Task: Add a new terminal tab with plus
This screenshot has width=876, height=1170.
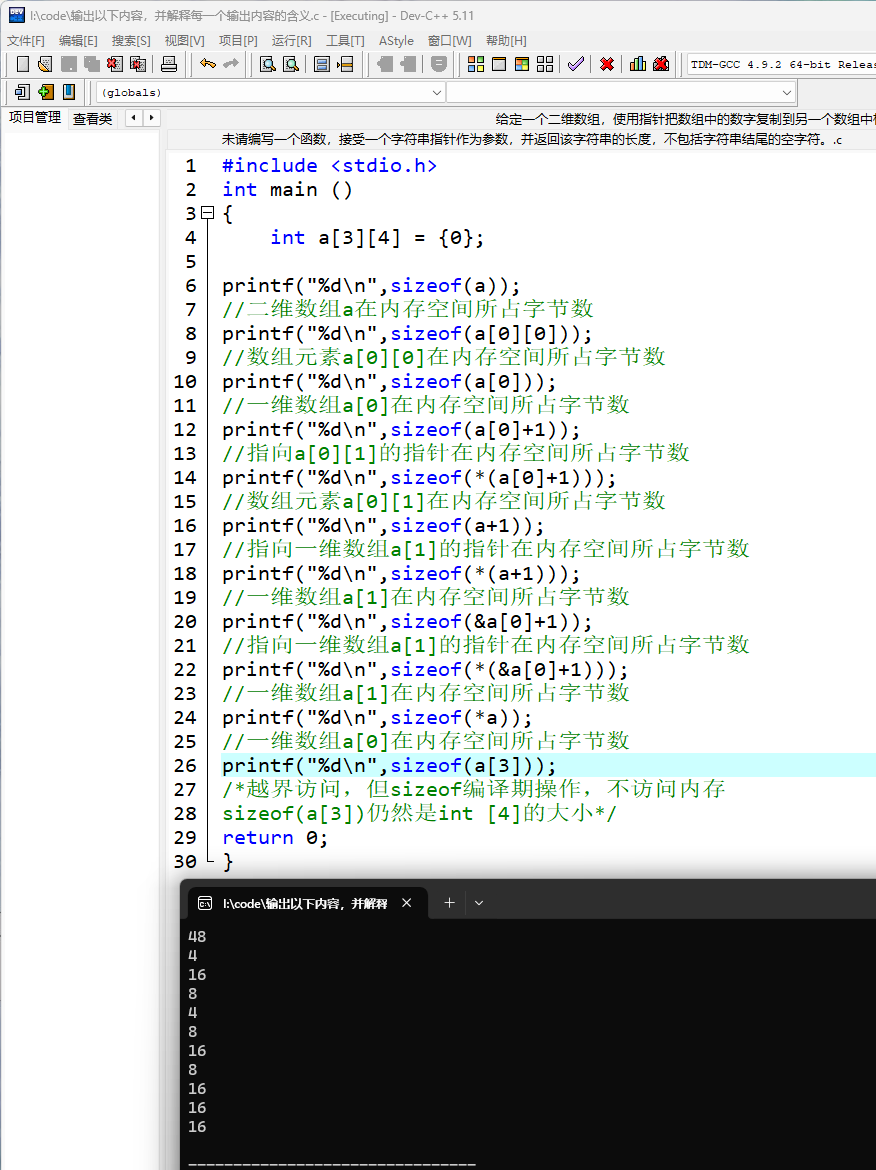Action: point(449,903)
